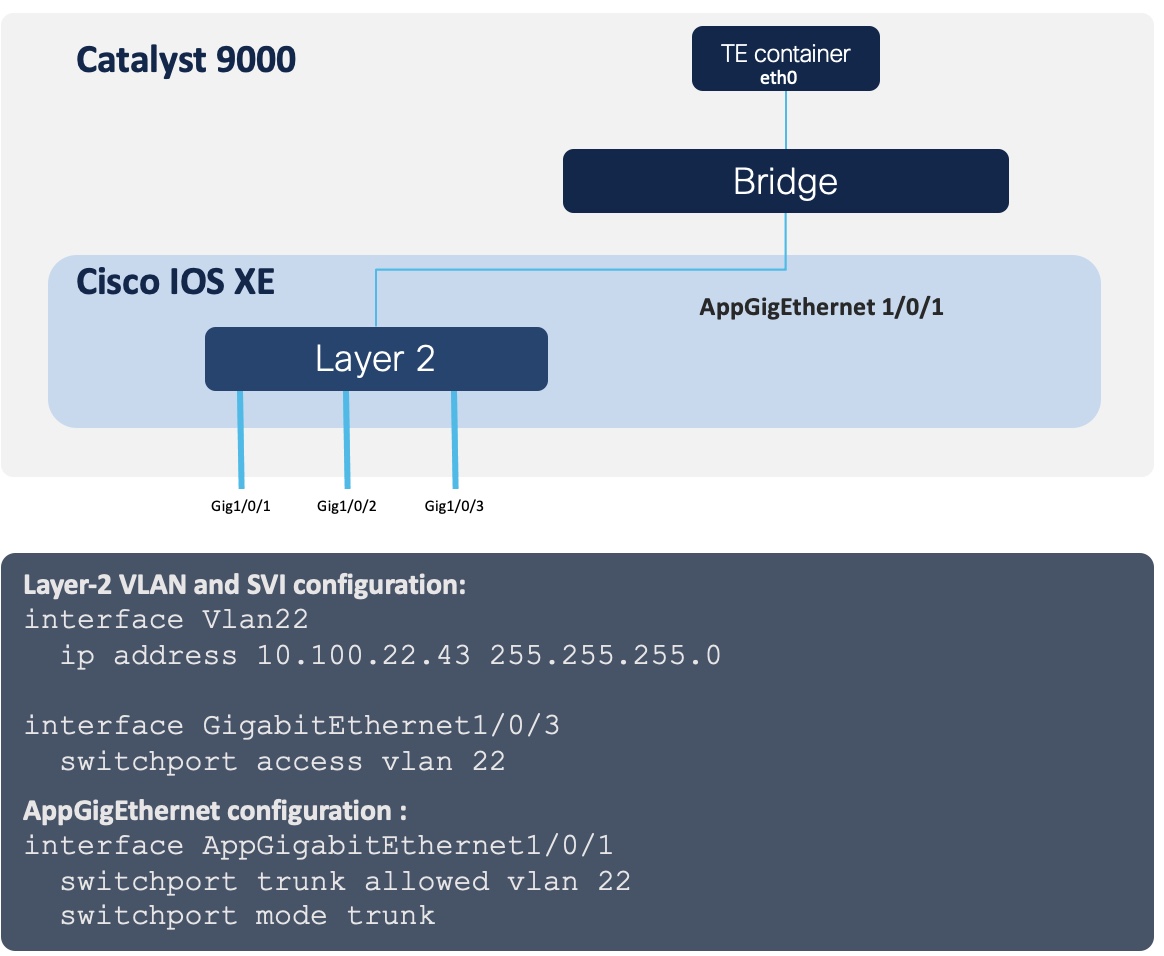Click the Layer-2 VLAN and SVI configuration heading
Screen dimensions: 1164x956
245,585
